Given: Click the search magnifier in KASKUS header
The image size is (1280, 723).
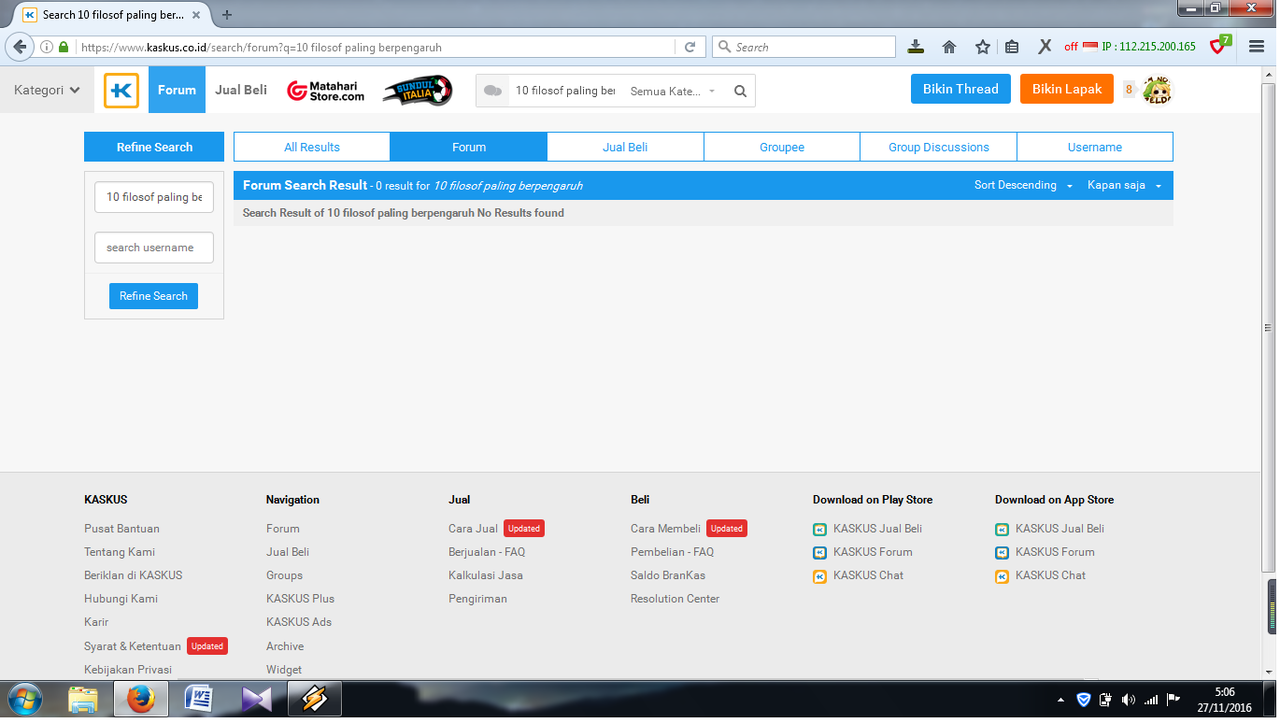Looking at the screenshot, I should click(x=740, y=91).
